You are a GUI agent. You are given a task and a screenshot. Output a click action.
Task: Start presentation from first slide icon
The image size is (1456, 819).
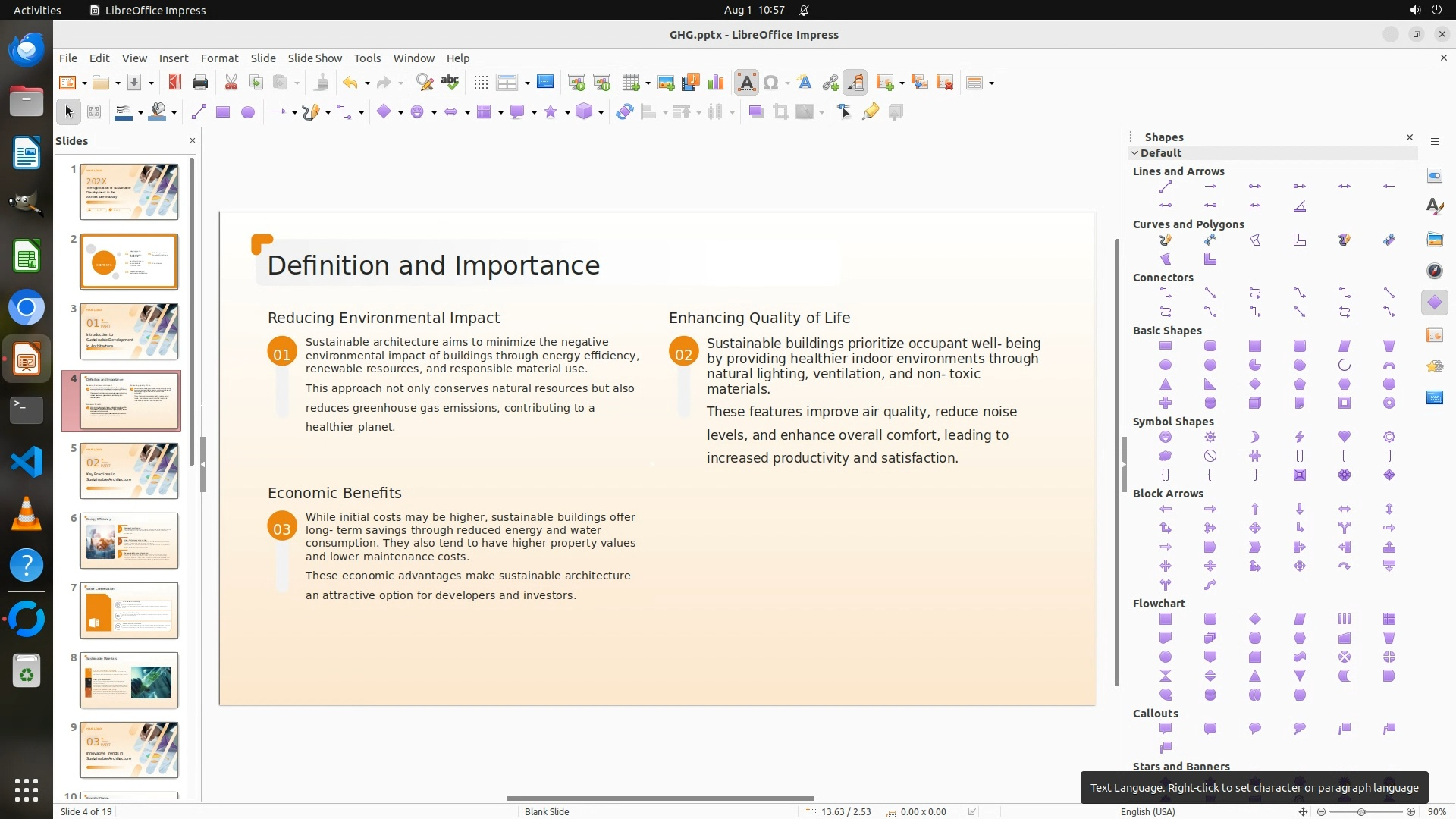point(576,83)
